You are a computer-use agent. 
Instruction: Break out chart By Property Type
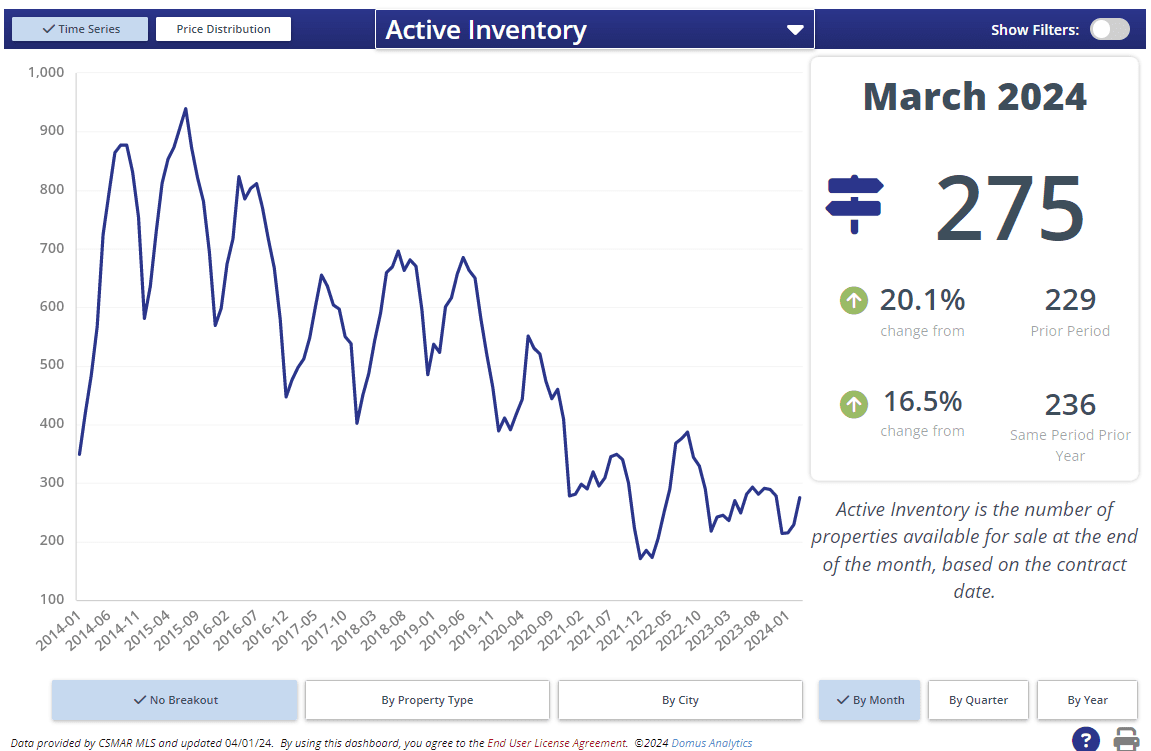coord(427,700)
